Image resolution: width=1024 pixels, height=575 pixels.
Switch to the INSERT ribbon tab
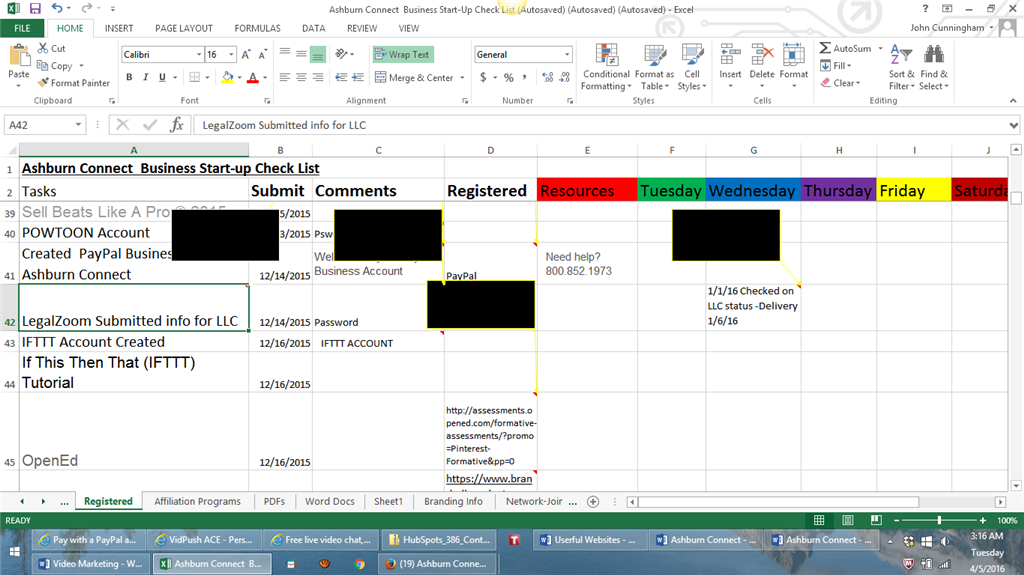point(119,28)
